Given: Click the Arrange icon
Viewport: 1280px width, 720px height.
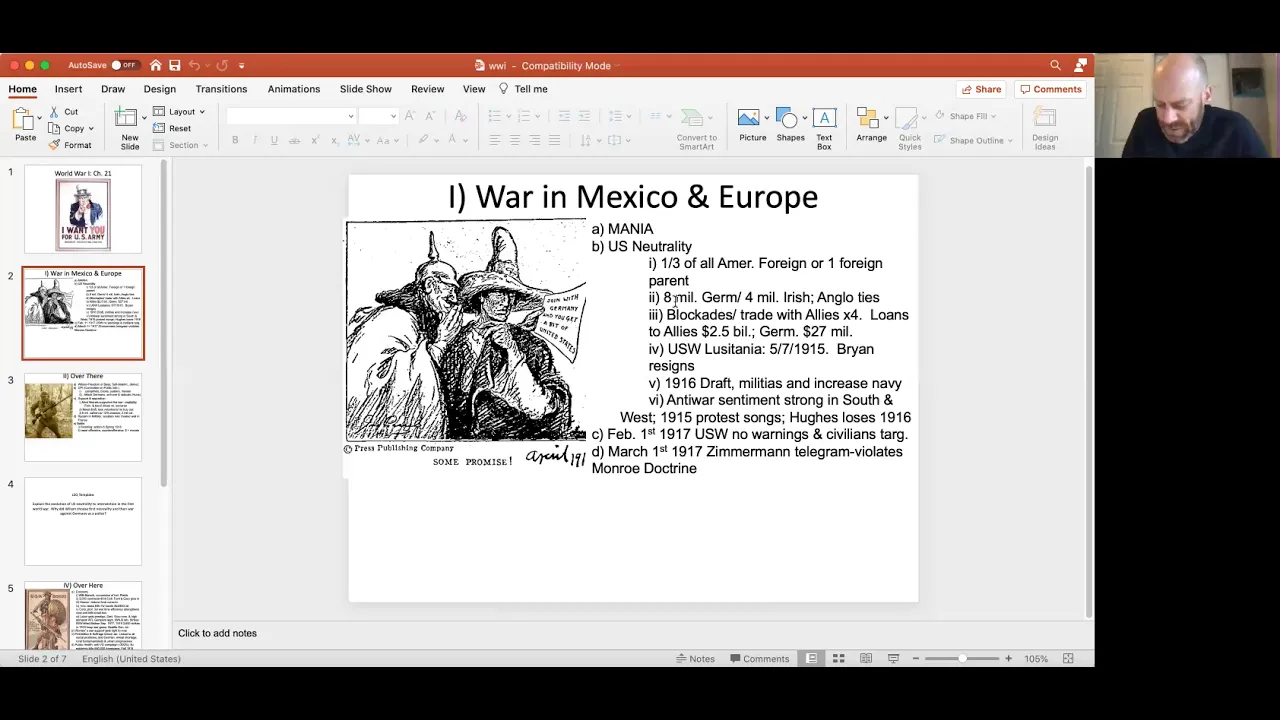Looking at the screenshot, I should tap(871, 126).
